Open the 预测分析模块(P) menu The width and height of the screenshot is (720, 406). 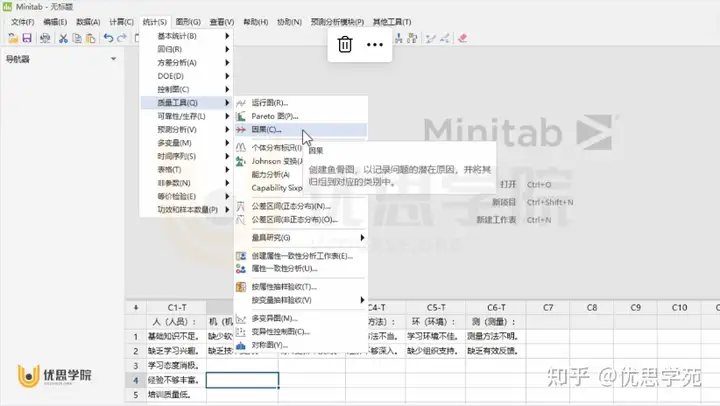[338, 22]
